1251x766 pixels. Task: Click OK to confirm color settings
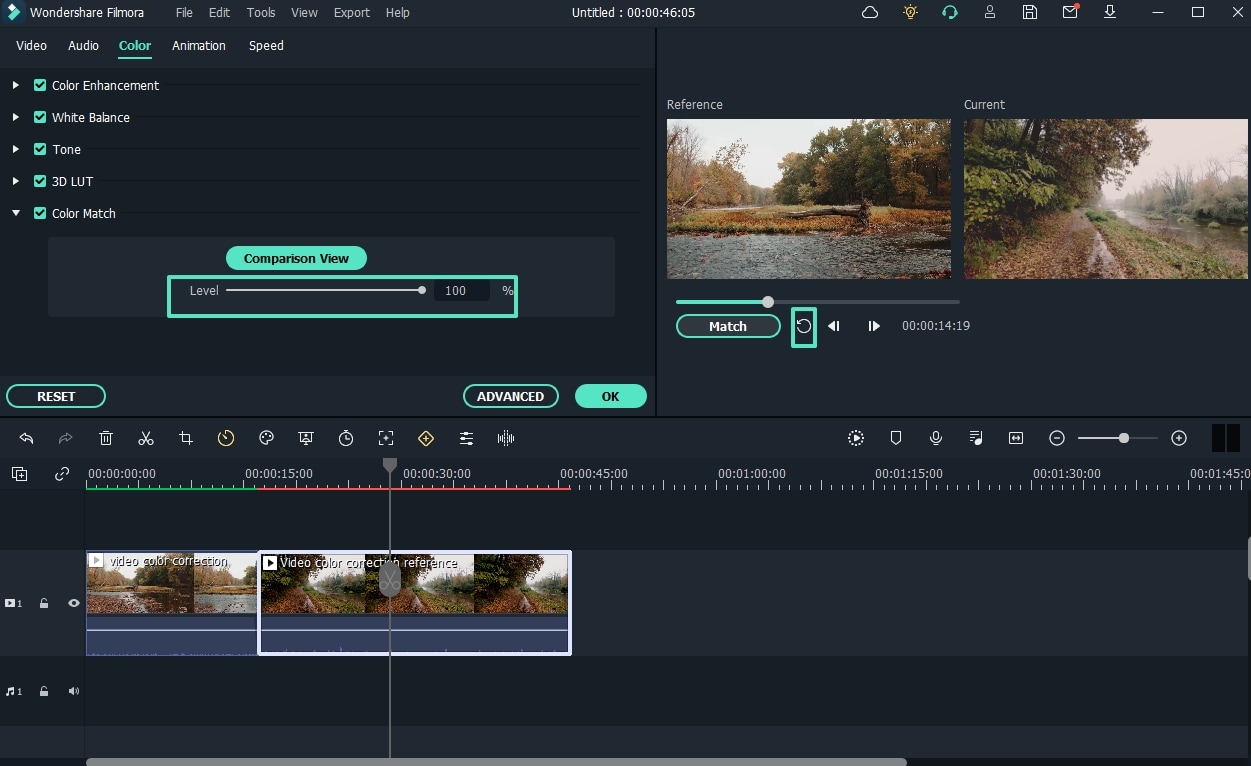click(x=610, y=396)
